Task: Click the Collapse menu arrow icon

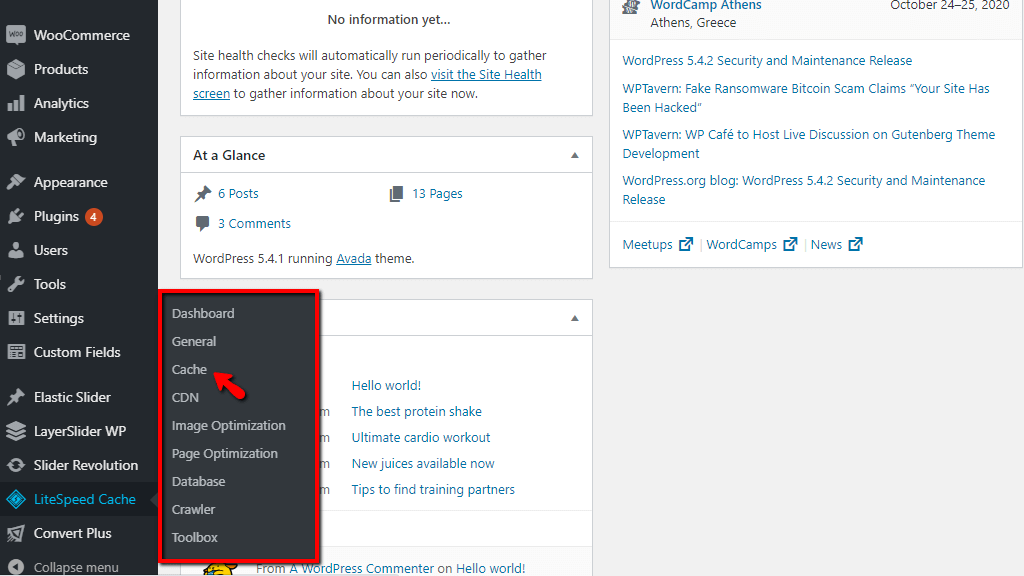Action: [16, 567]
